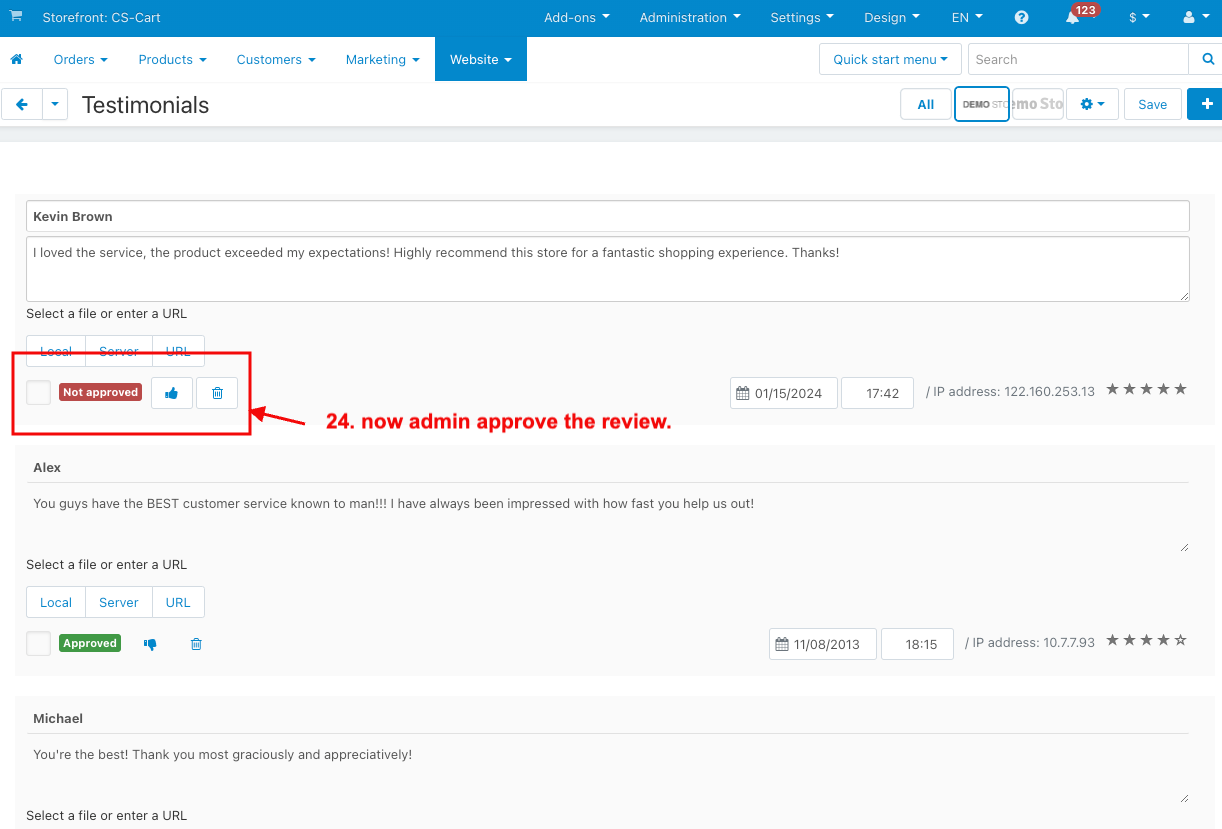
Task: Click the IP address 10.7.7.93 text
Action: point(1030,643)
